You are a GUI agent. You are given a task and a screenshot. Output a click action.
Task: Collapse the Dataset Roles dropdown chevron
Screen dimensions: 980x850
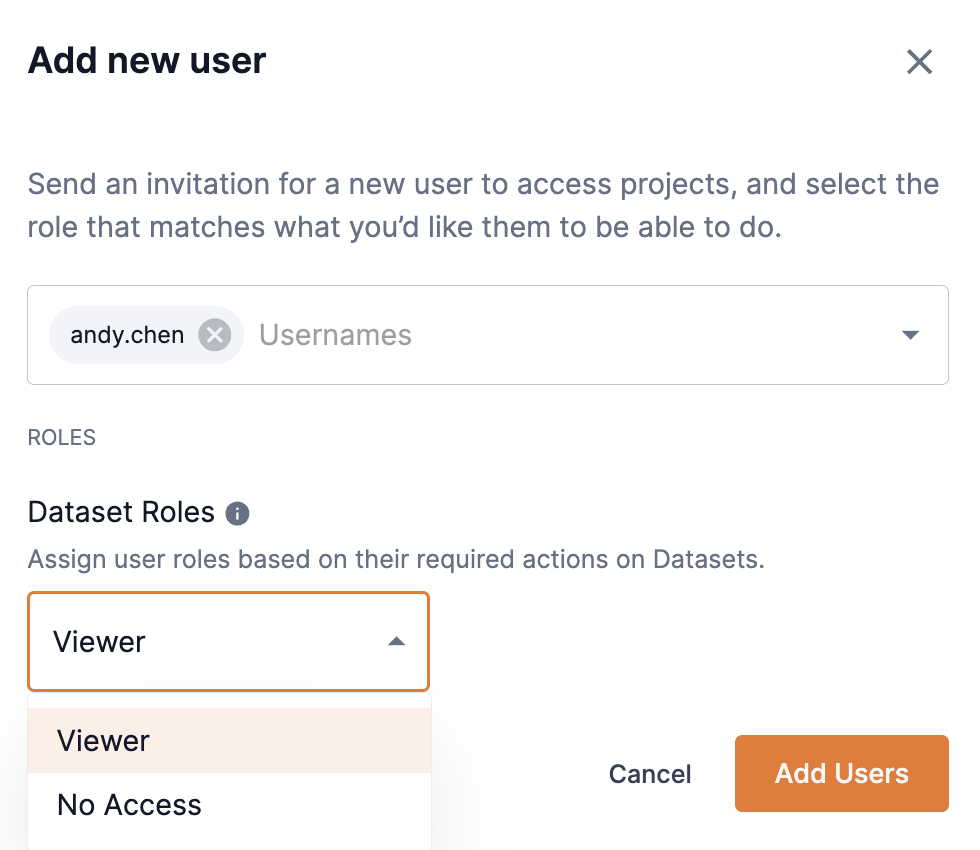tap(395, 642)
